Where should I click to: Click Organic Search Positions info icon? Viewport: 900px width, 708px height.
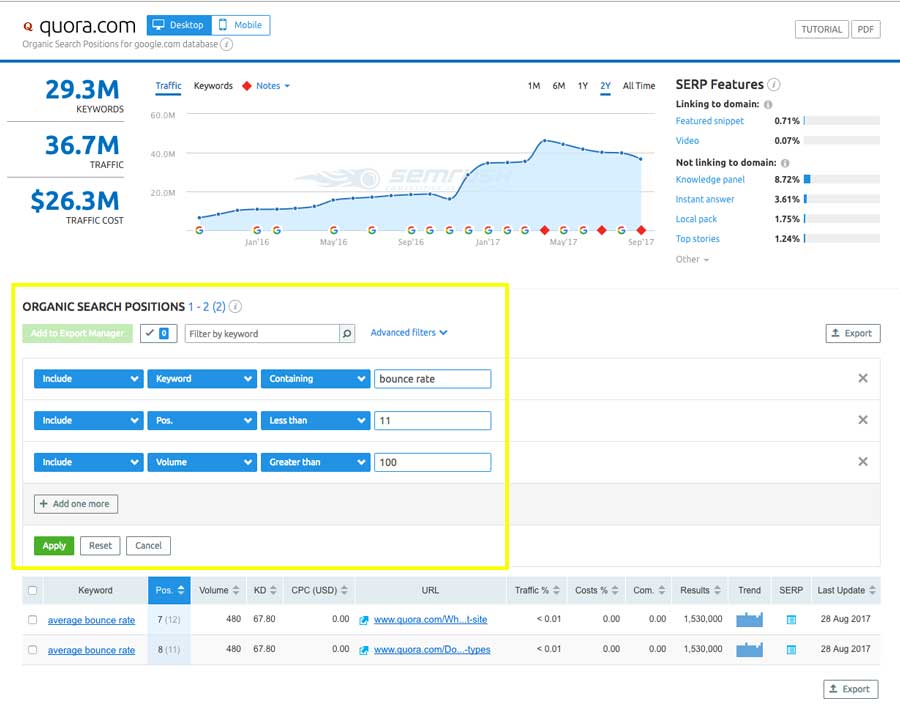click(x=235, y=306)
